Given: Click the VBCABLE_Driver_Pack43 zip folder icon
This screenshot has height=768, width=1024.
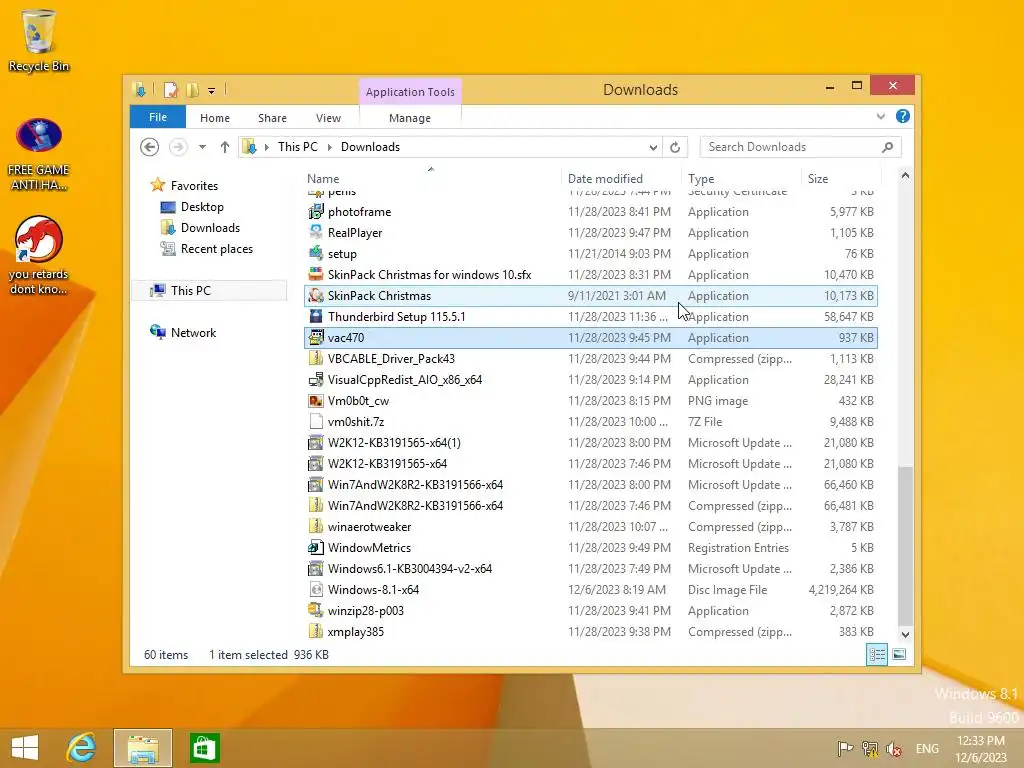Looking at the screenshot, I should pos(315,359).
